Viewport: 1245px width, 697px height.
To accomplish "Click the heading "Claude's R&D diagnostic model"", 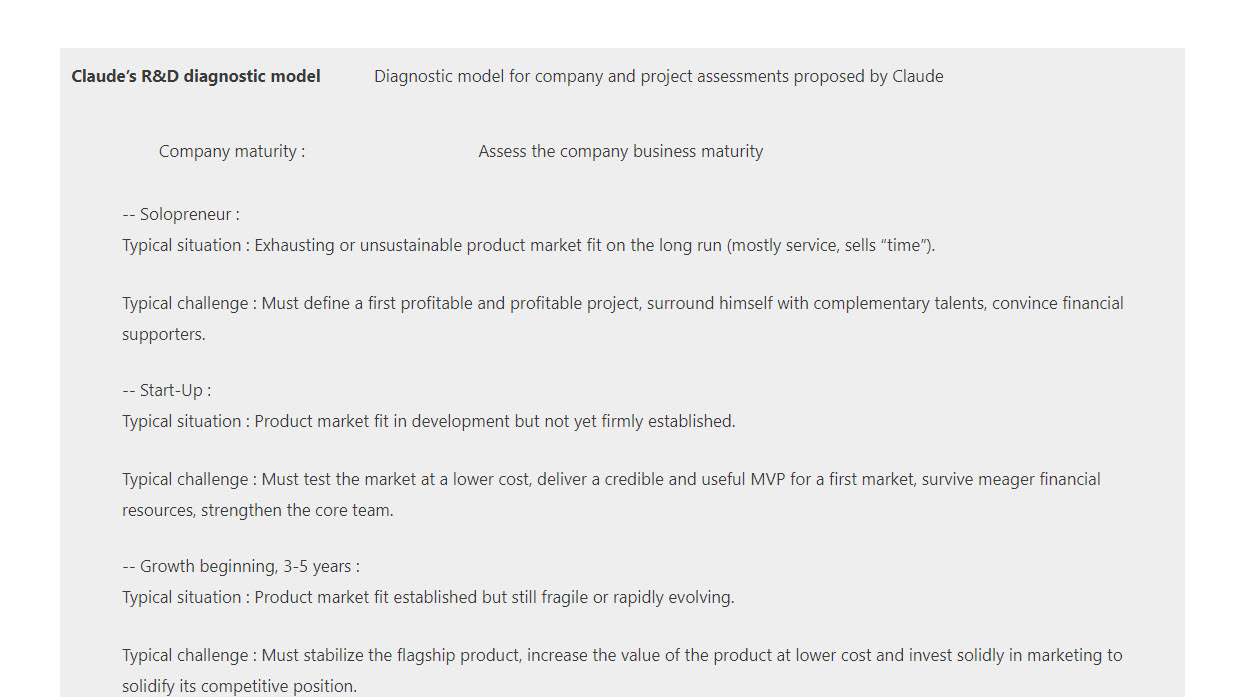I will [x=196, y=76].
